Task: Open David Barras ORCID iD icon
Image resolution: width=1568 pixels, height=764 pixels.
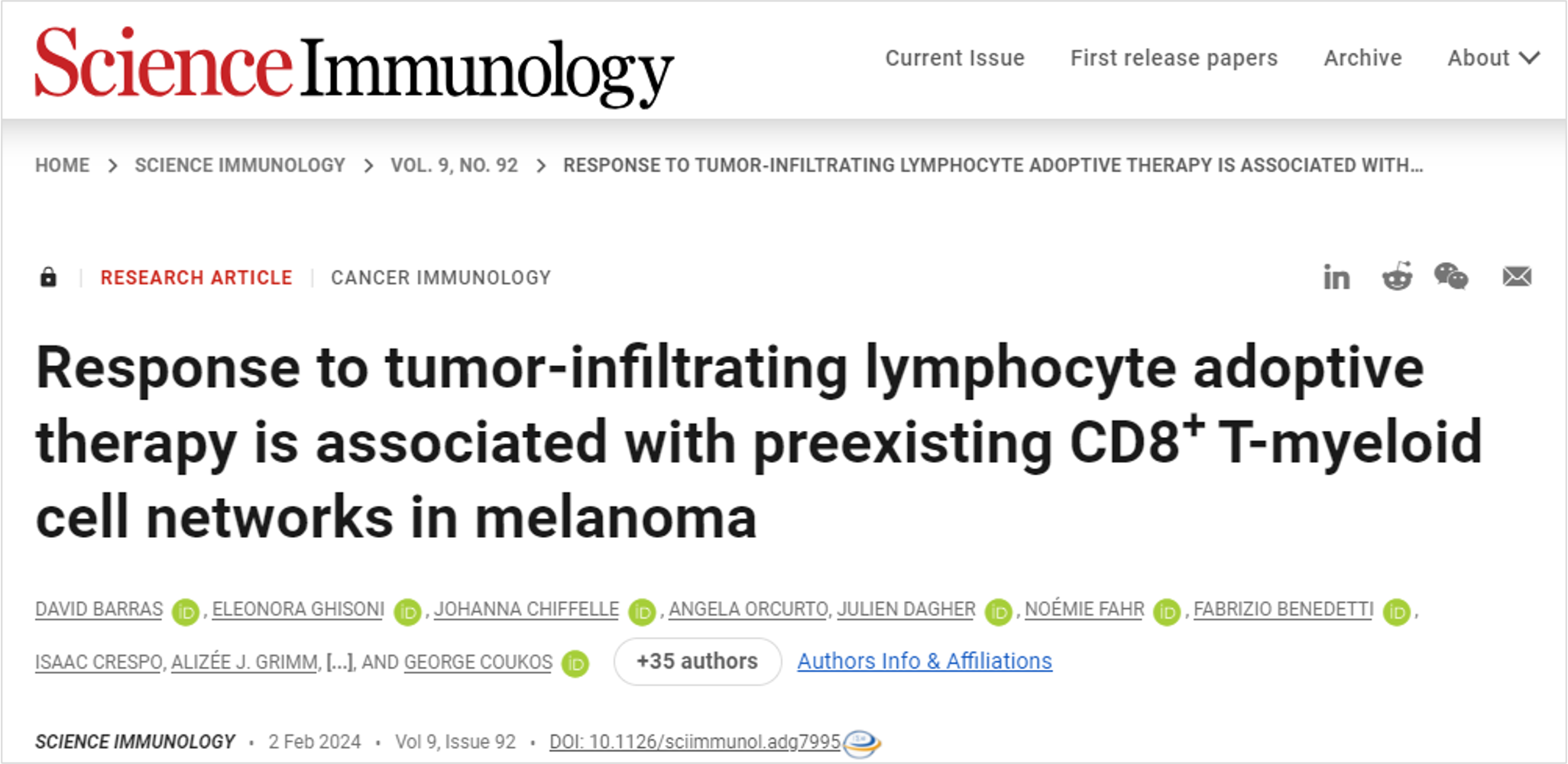Action: (185, 611)
